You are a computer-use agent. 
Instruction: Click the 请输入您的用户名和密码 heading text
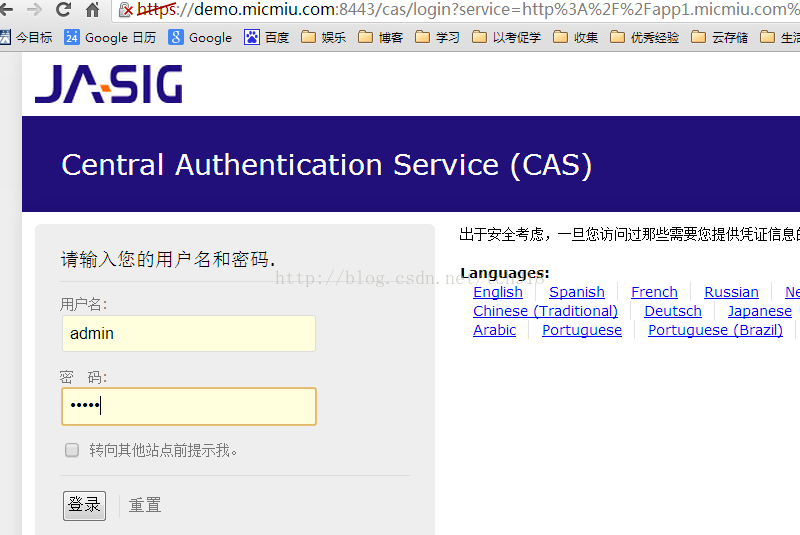(168, 259)
